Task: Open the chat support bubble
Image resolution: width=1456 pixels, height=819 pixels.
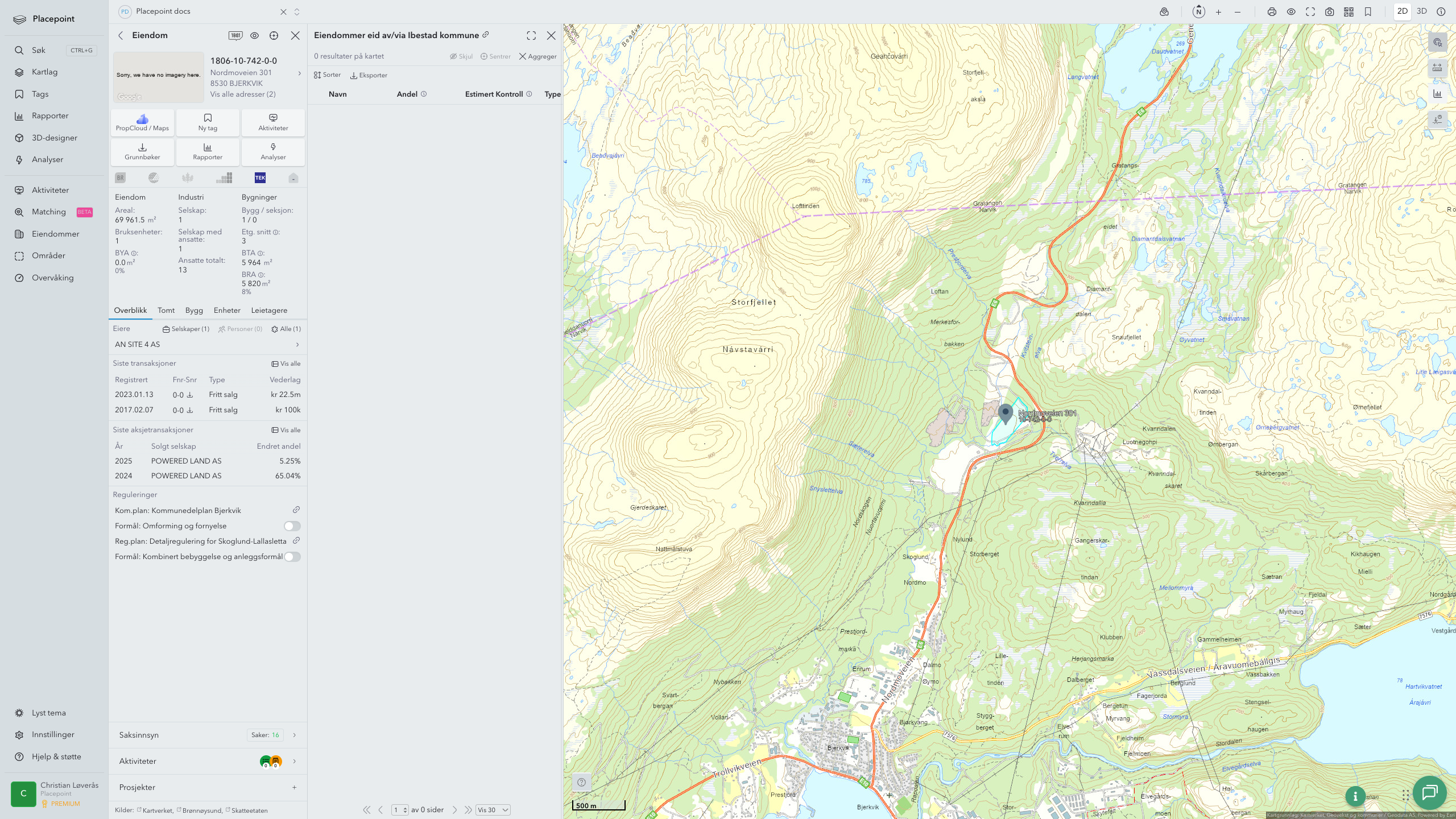Action: (x=1429, y=792)
